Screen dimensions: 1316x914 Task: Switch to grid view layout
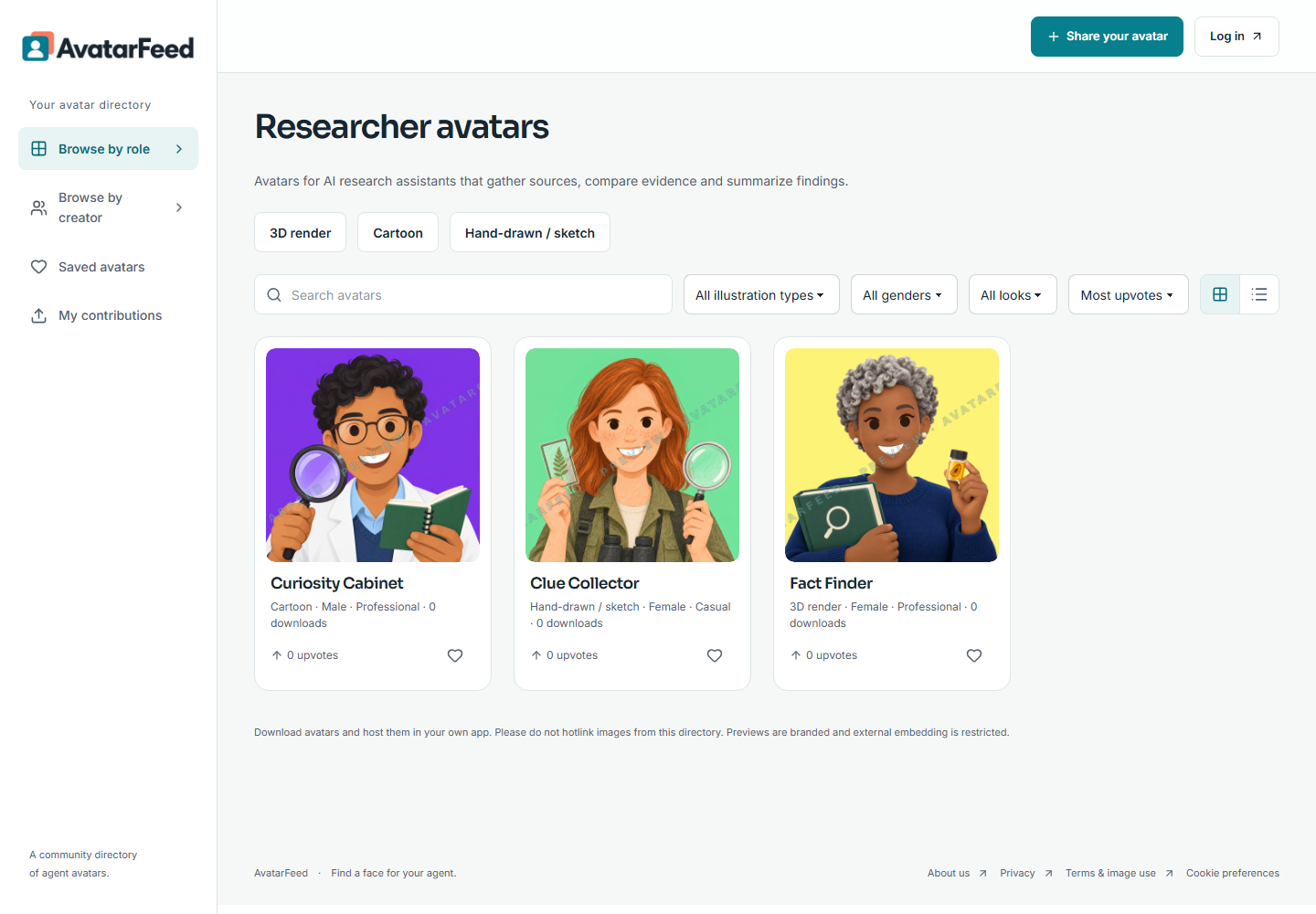(1220, 294)
